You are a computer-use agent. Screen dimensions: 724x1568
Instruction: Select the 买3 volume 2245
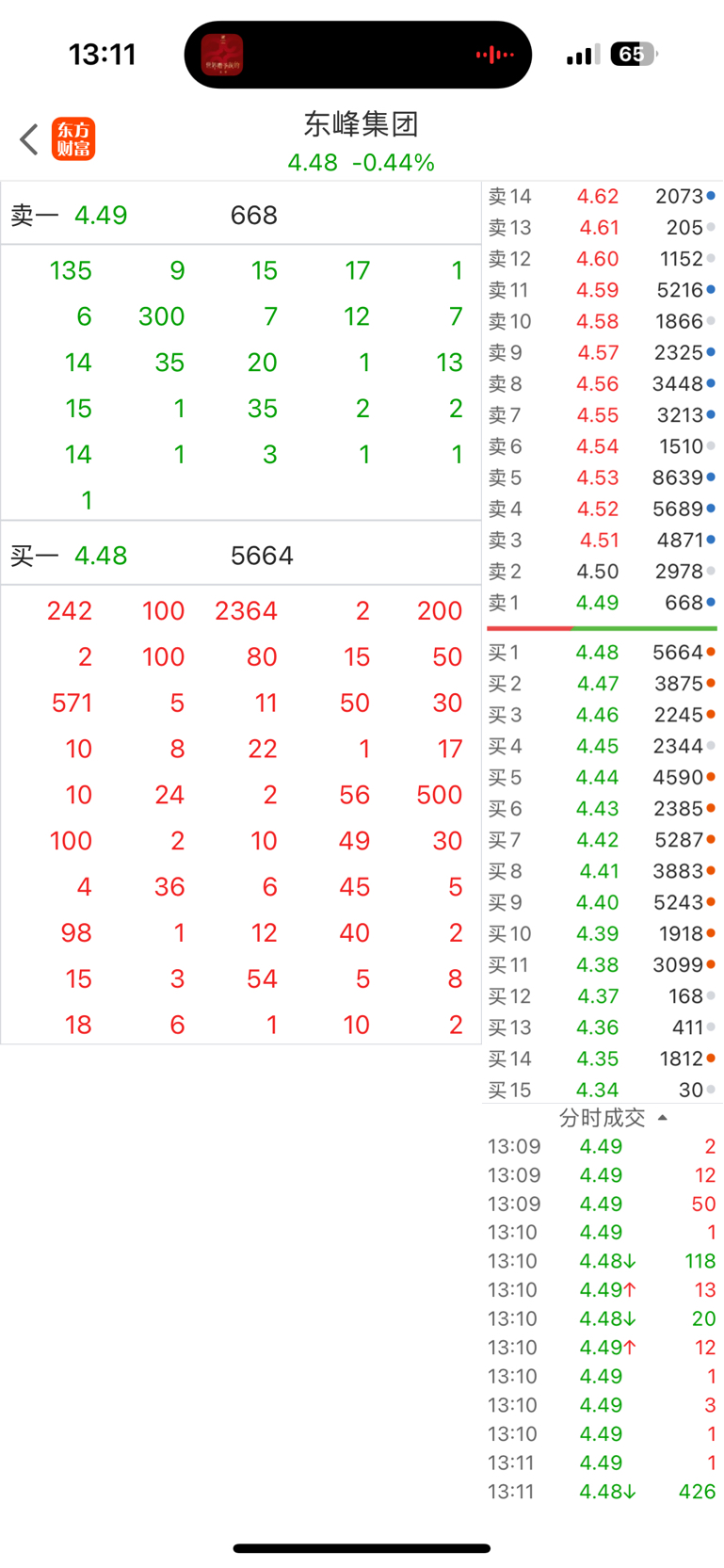click(x=679, y=715)
